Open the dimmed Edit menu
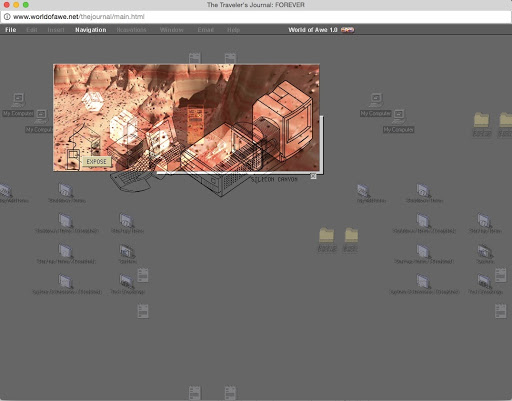 (32, 30)
